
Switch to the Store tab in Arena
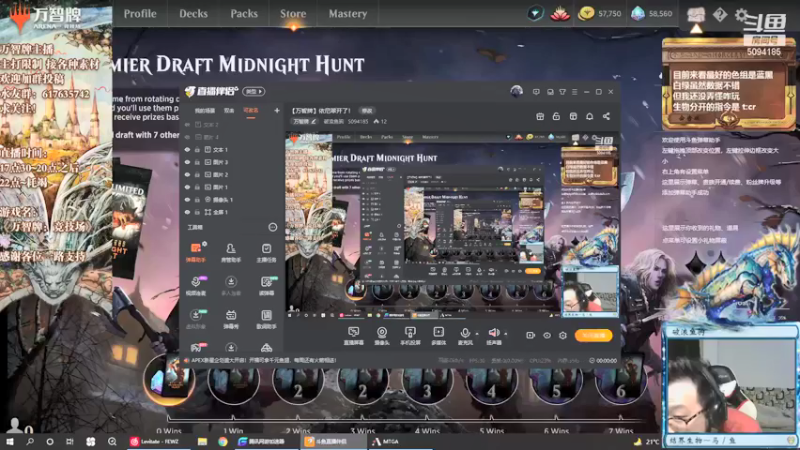[x=293, y=14]
